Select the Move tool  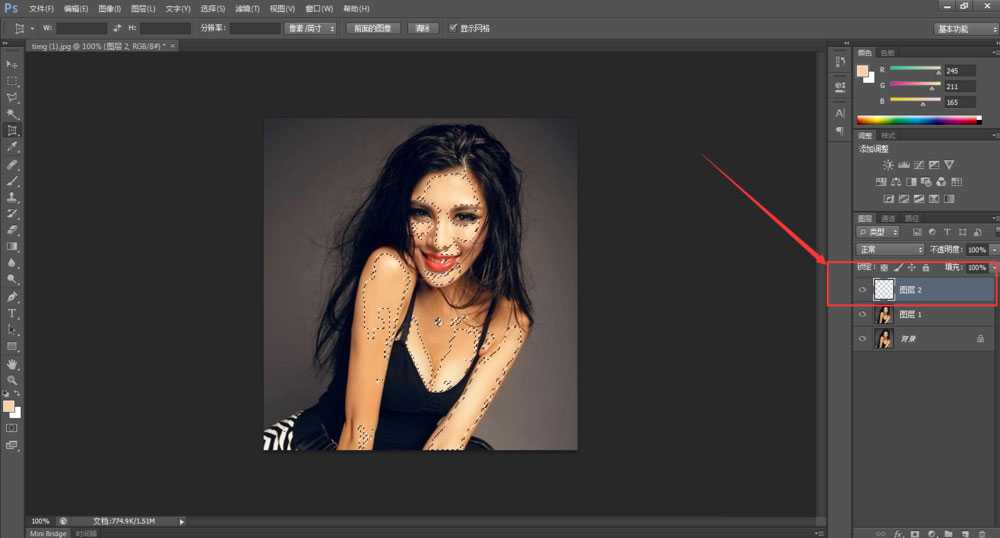[12, 64]
